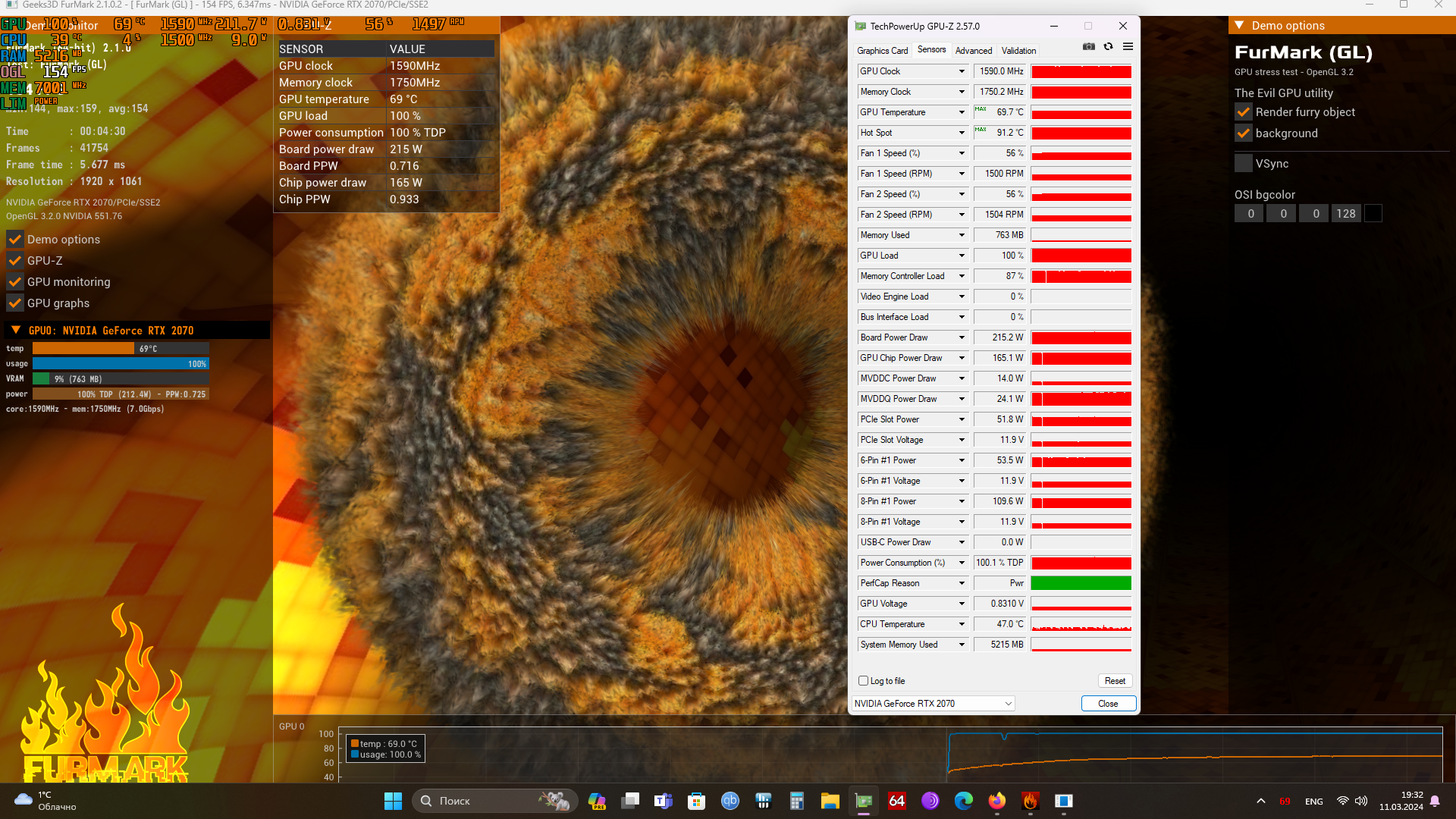Enable the VSync checkbox
The image size is (1456, 819).
point(1244,164)
